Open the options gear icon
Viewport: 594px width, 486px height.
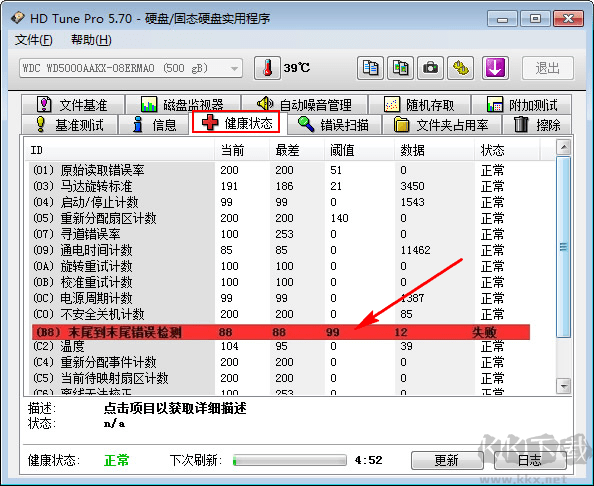pos(460,68)
